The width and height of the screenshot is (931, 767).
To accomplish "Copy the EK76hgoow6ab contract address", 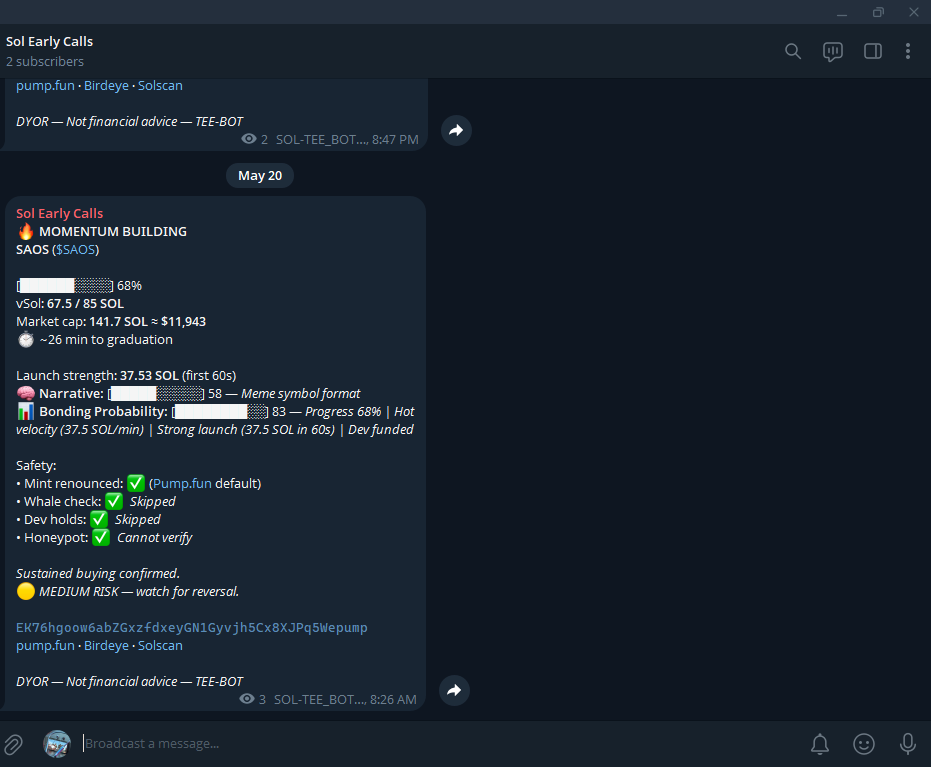I will coord(192,627).
